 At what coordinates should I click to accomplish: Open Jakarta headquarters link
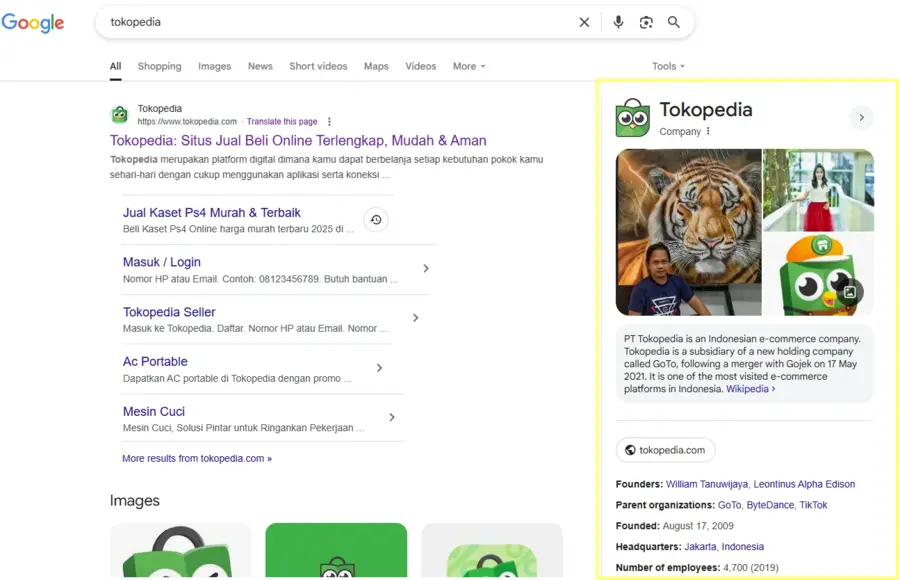(700, 547)
